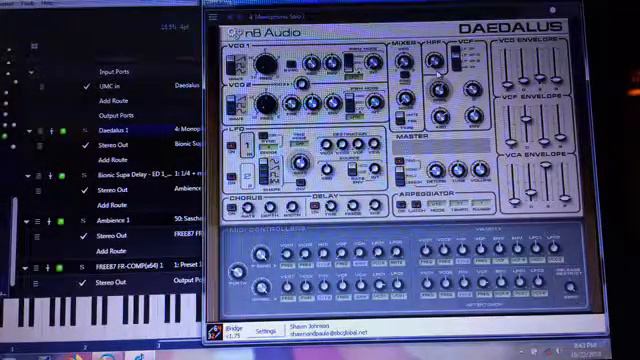Image resolution: width=640 pixels, height=360 pixels.
Task: Open the Daedalus 1 row menu icon
Action: coord(40,131)
